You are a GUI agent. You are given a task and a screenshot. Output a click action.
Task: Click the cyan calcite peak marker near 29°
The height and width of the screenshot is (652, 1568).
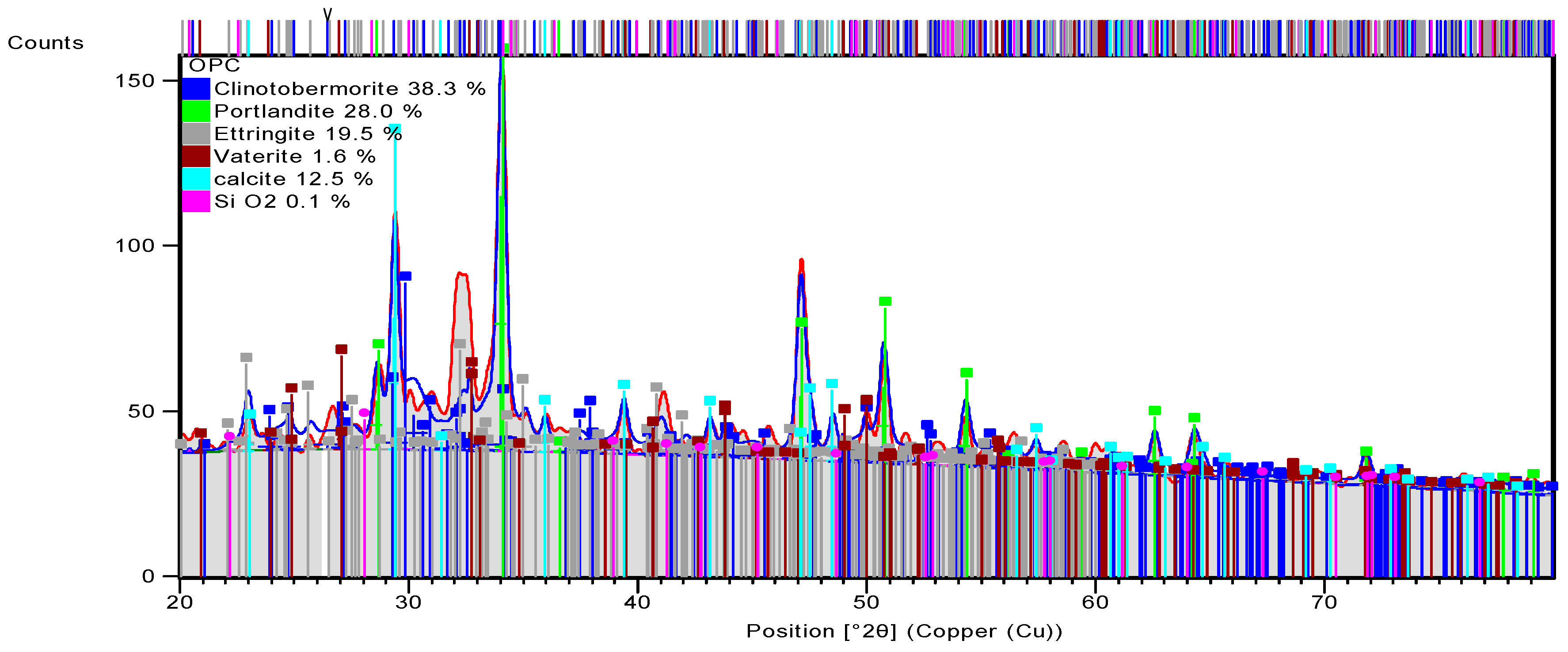[395, 129]
